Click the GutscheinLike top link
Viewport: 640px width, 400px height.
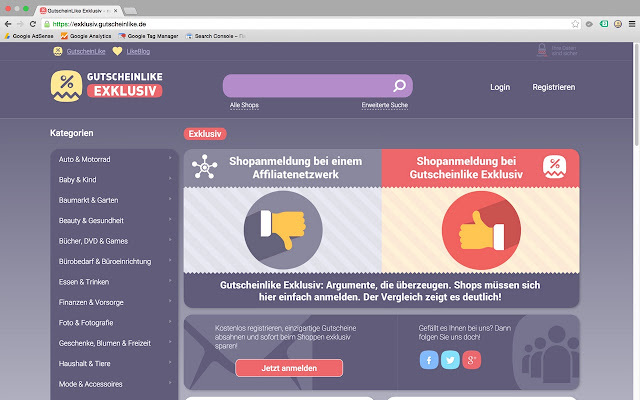86,51
